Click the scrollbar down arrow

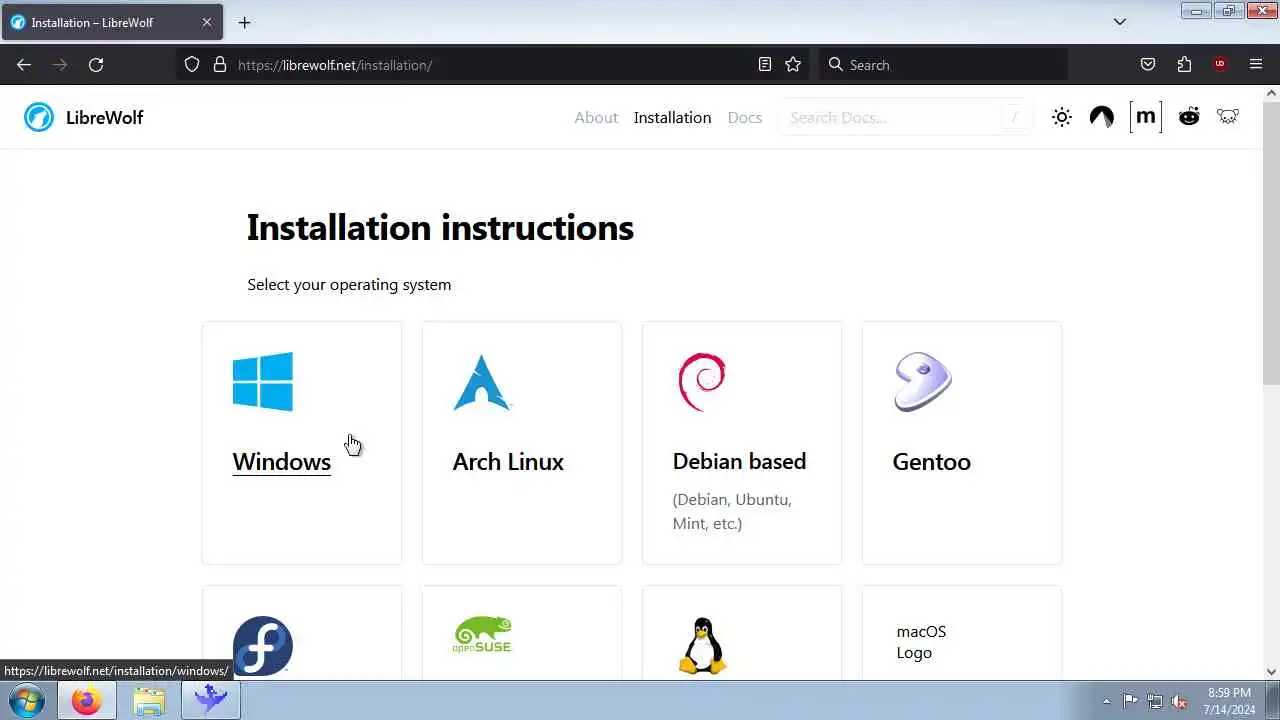click(x=1271, y=672)
